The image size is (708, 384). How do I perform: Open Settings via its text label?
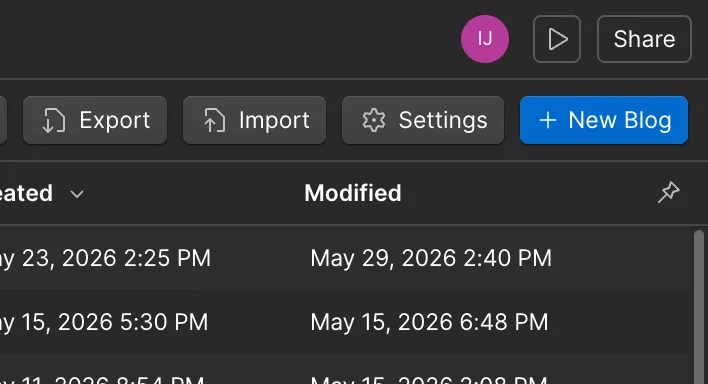pos(442,120)
